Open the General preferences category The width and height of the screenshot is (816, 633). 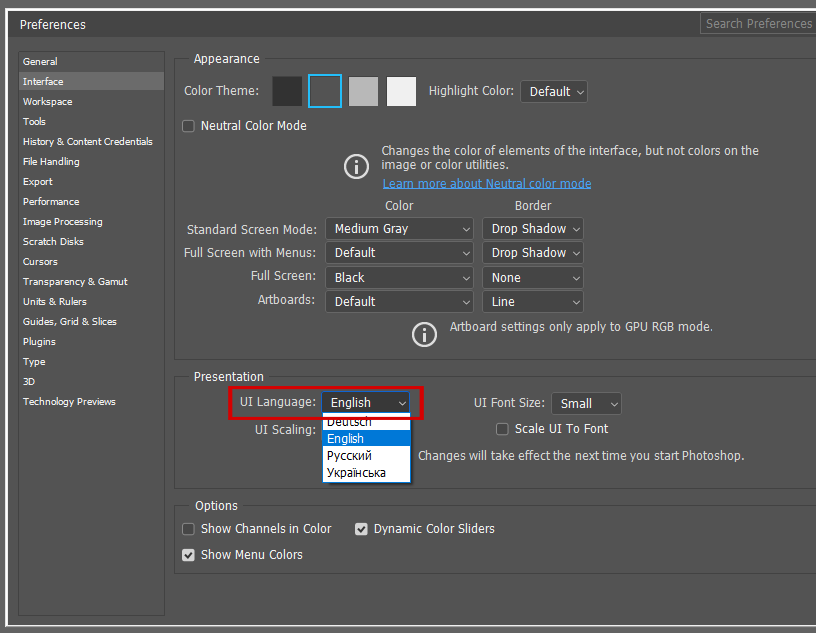(x=92, y=61)
